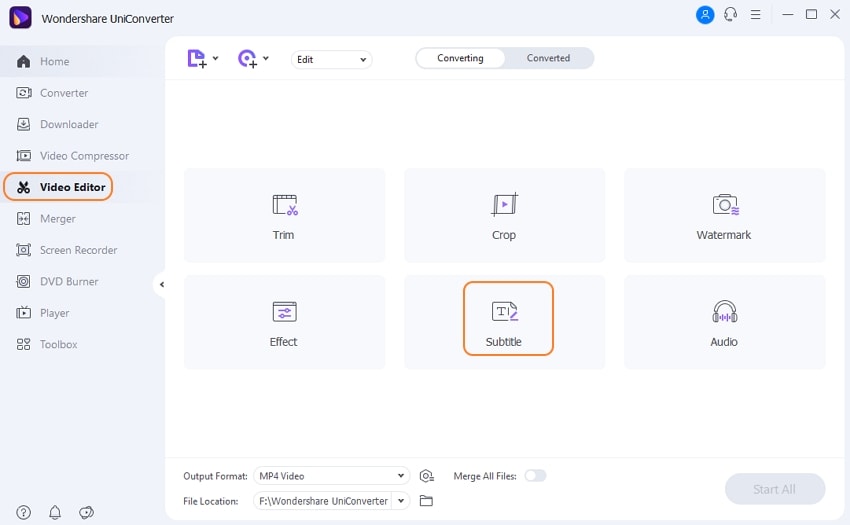This screenshot has width=850, height=525.
Task: Open the Effect tool
Action: coord(285,322)
